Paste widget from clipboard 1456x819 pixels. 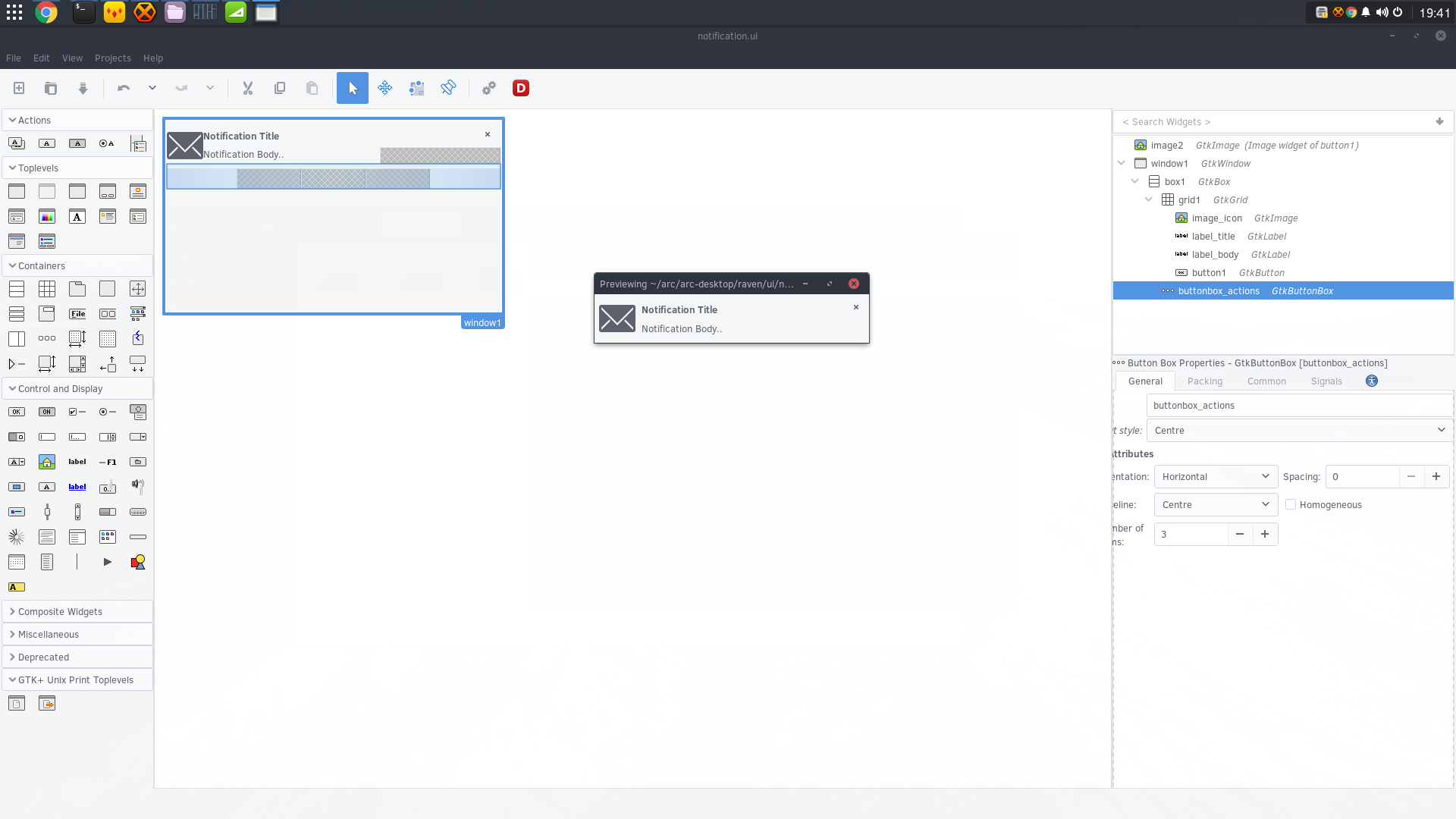312,89
